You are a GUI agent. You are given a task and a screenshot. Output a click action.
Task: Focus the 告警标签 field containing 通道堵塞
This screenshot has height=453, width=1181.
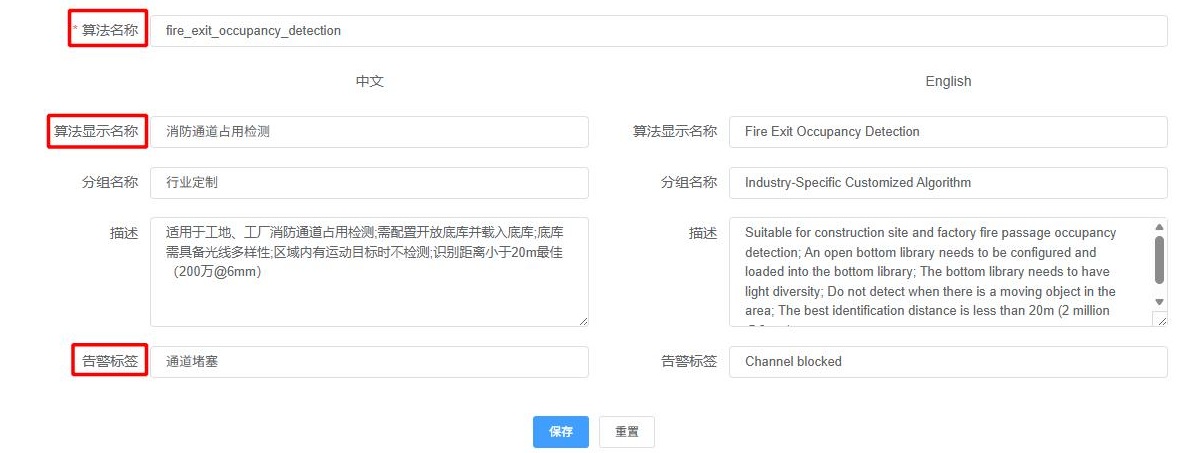click(369, 361)
